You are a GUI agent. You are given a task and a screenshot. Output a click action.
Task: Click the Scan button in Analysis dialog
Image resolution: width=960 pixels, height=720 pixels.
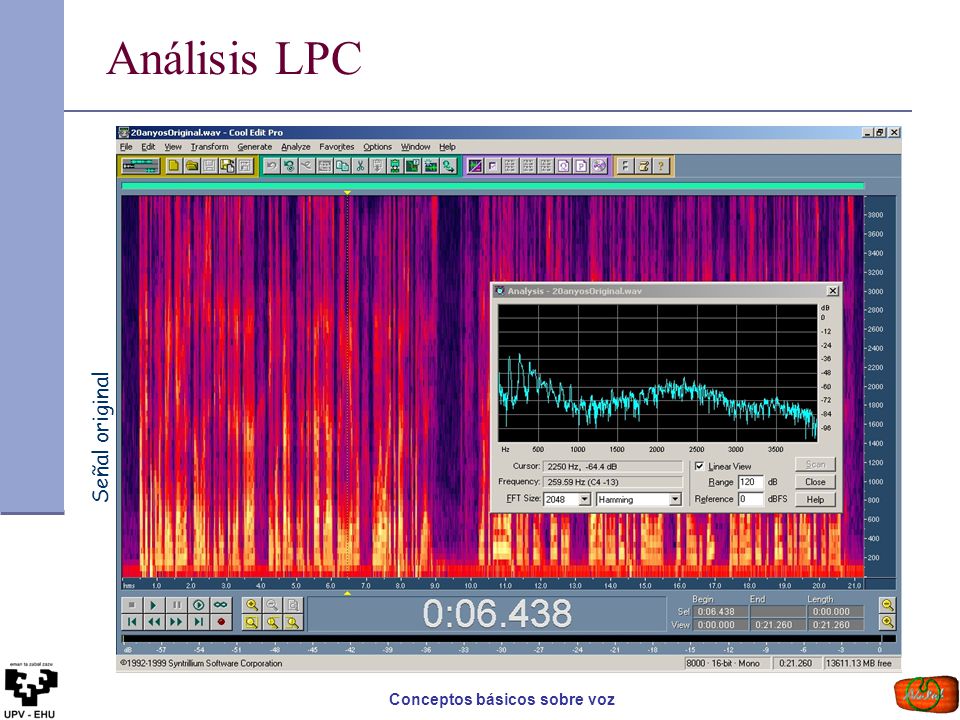(815, 464)
